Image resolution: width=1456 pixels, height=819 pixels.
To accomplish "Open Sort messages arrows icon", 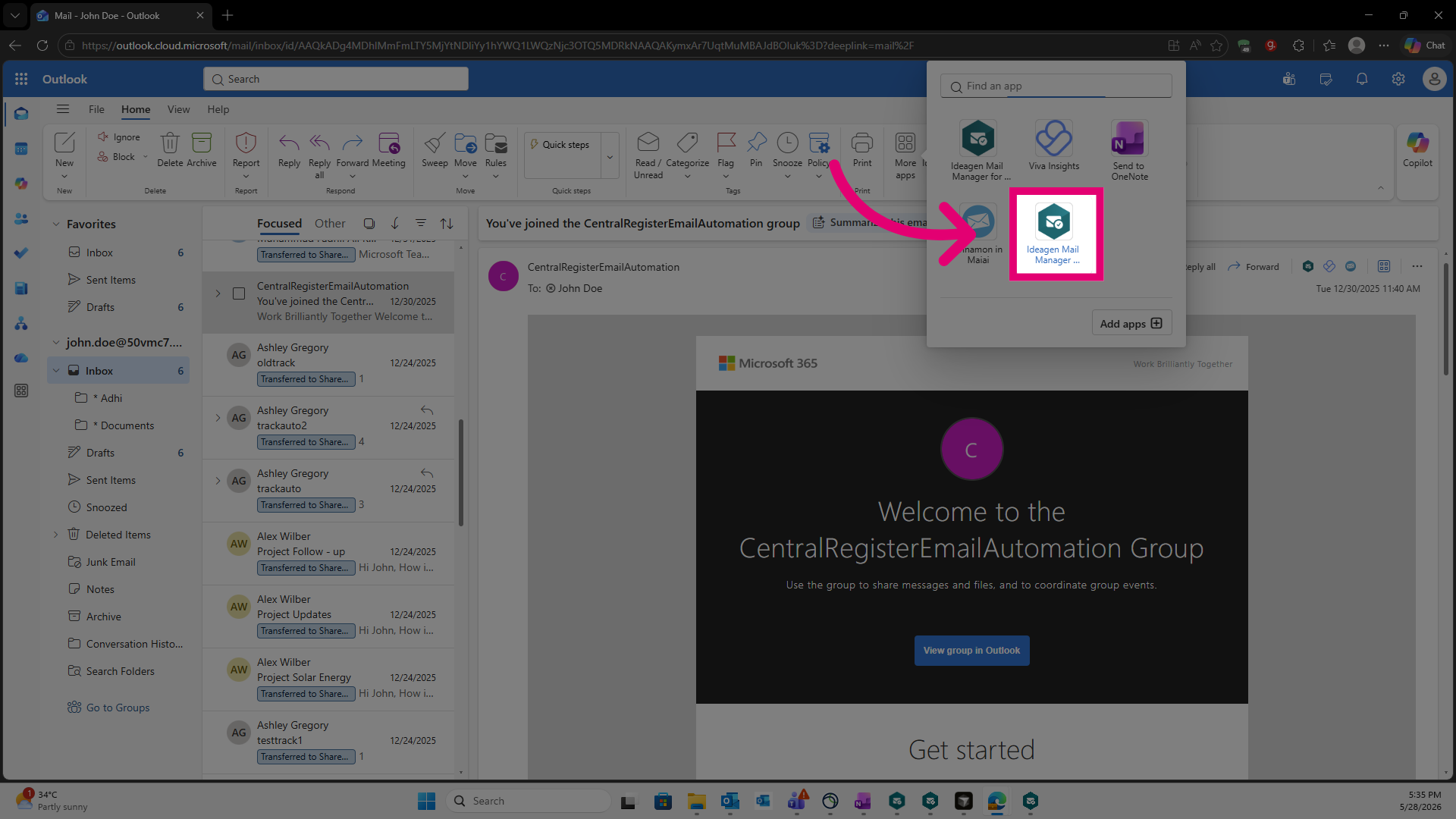I will pyautogui.click(x=447, y=224).
